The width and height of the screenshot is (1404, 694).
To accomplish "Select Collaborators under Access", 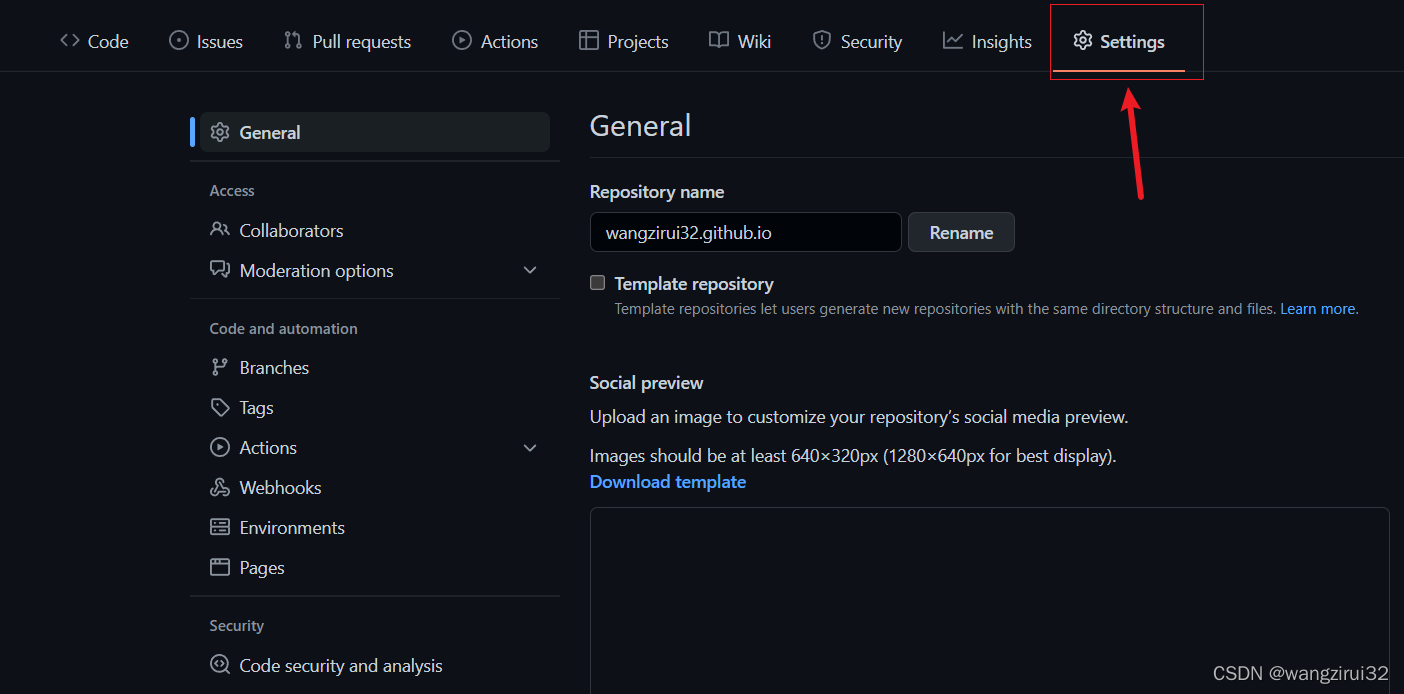I will (x=290, y=230).
